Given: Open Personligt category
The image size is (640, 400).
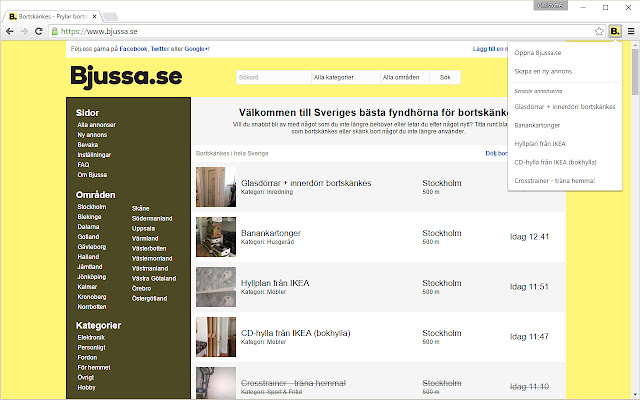Looking at the screenshot, I should pyautogui.click(x=91, y=348).
